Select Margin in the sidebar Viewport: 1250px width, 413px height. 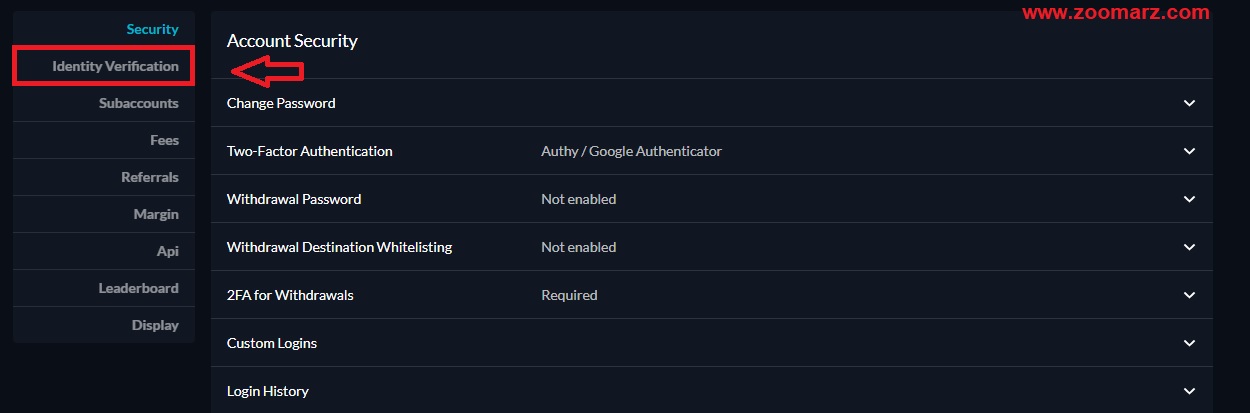click(x=156, y=214)
